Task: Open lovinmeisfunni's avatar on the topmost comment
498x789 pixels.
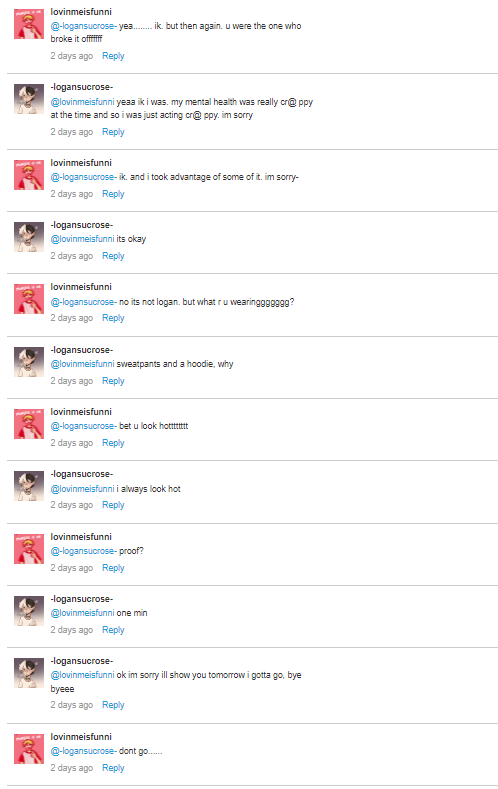Action: 29,24
